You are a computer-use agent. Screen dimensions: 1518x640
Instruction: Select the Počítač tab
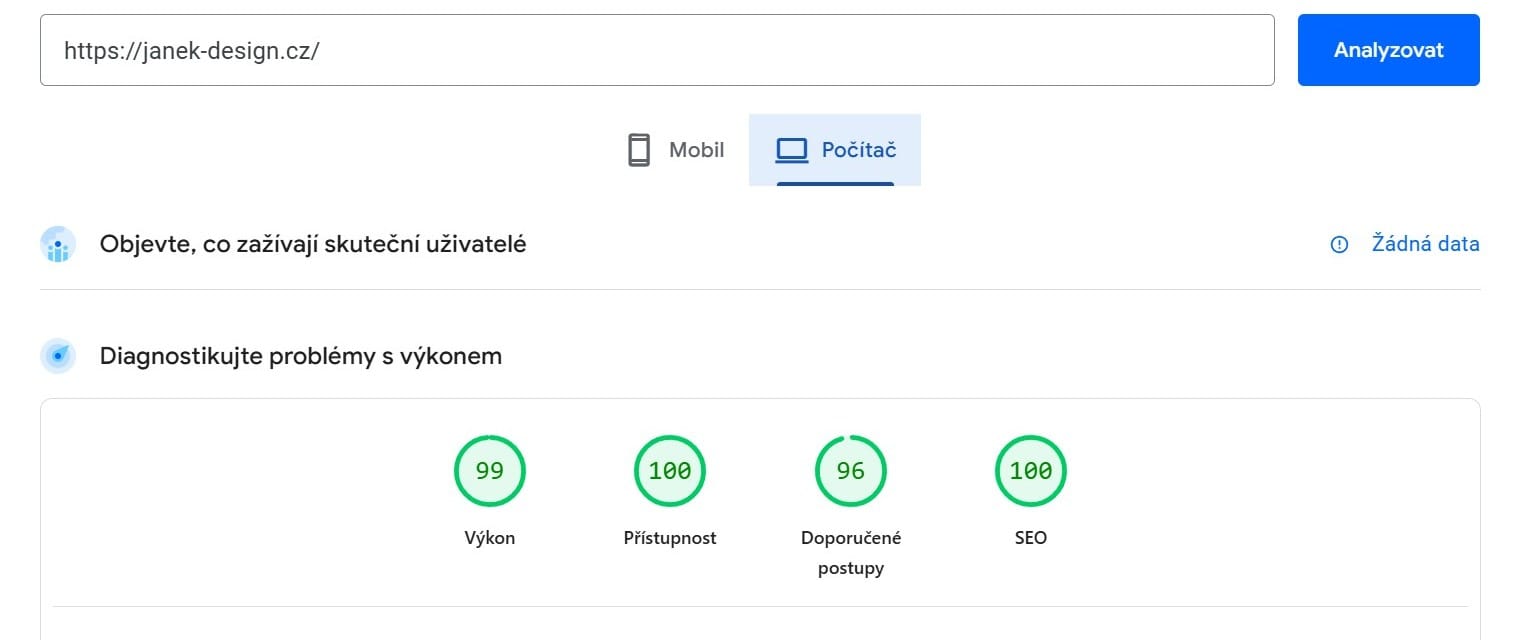coord(835,150)
